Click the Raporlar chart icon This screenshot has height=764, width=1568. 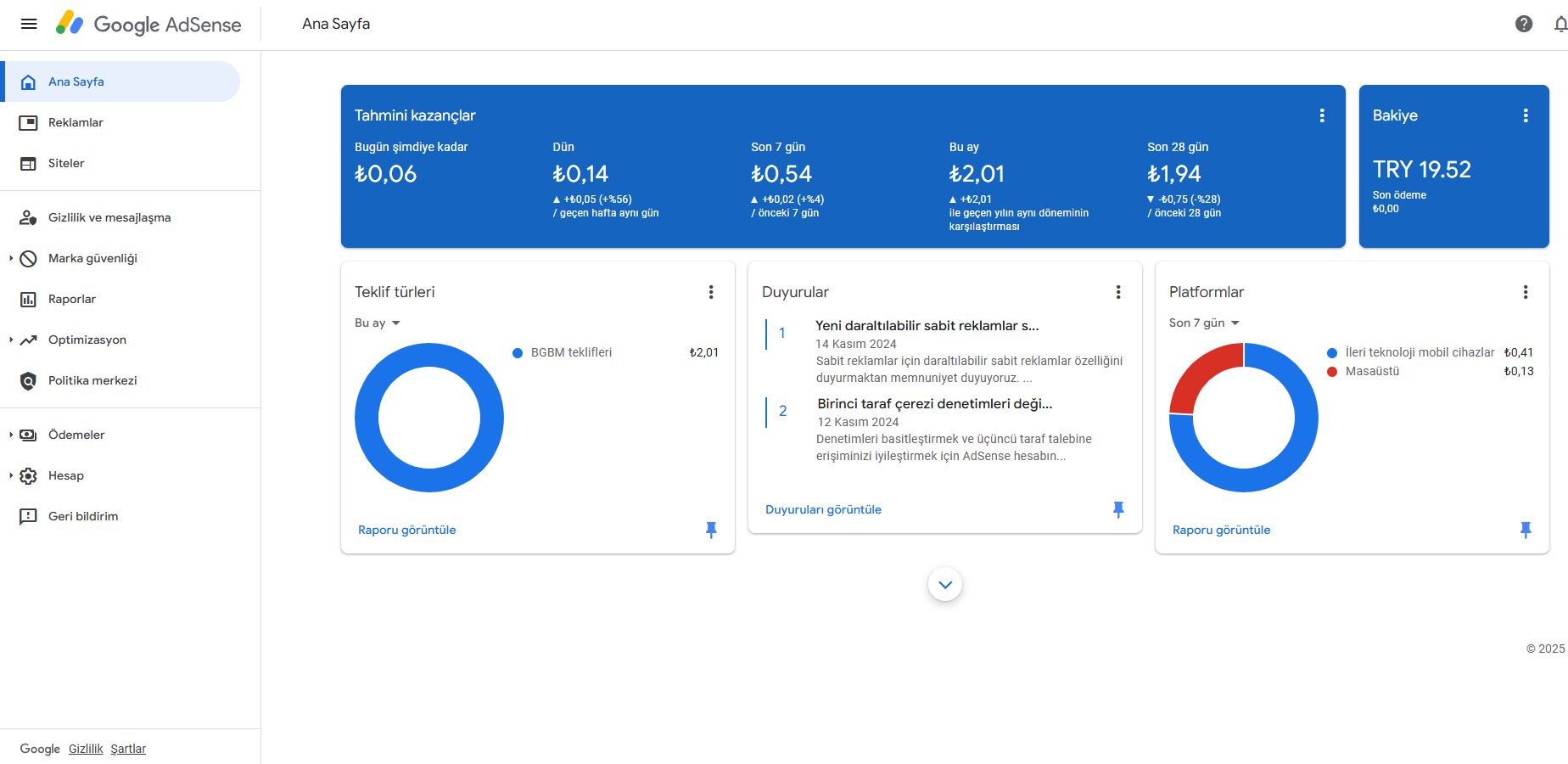[28, 299]
